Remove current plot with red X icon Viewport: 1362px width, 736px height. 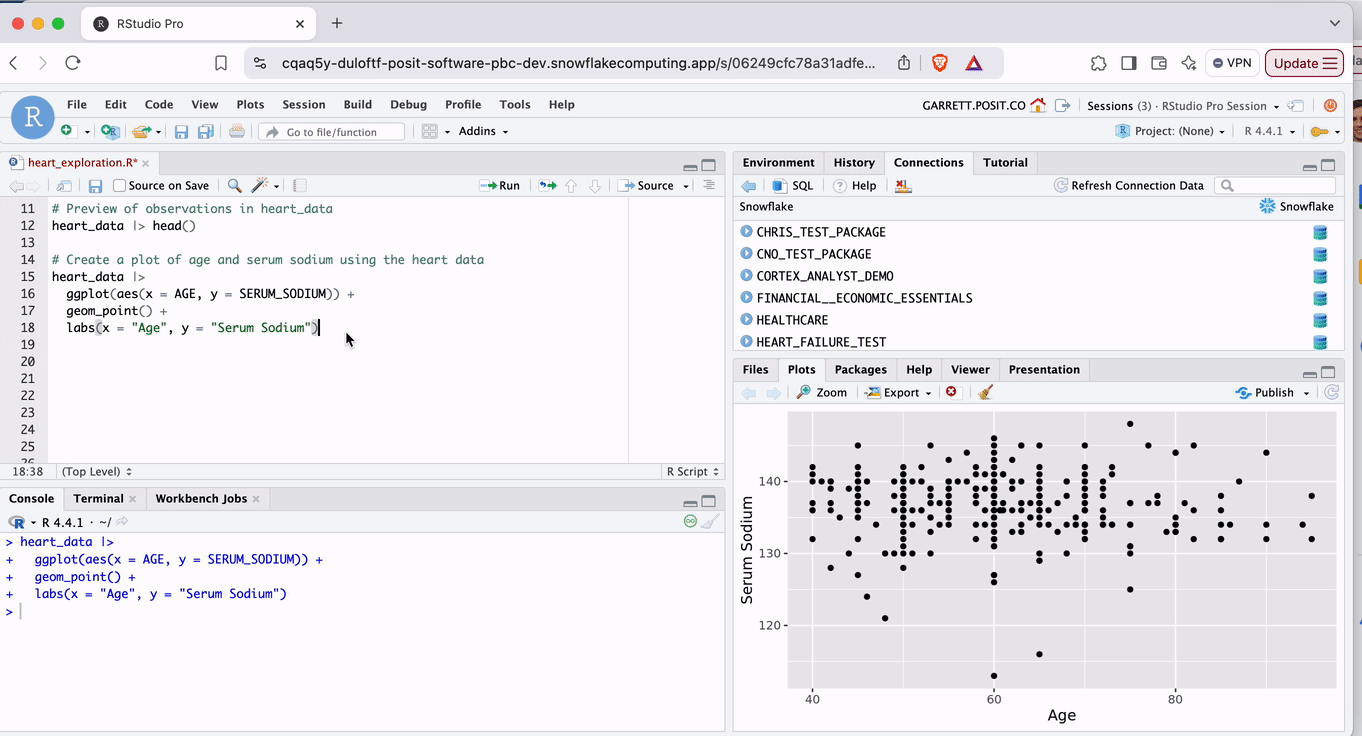[x=951, y=393]
